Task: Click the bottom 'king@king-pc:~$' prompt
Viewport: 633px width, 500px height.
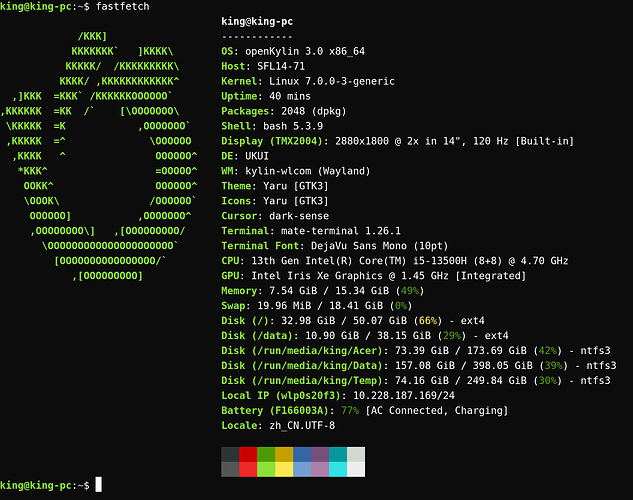Action: [45, 485]
